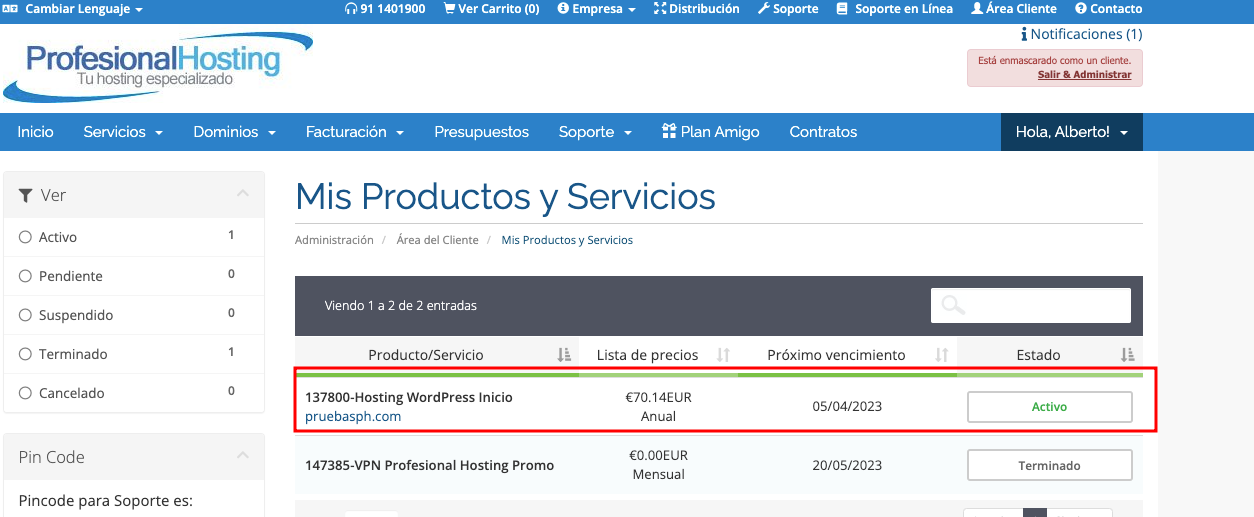This screenshot has height=517, width=1254.
Task: Select the Terminado filter radio
Action: point(25,354)
